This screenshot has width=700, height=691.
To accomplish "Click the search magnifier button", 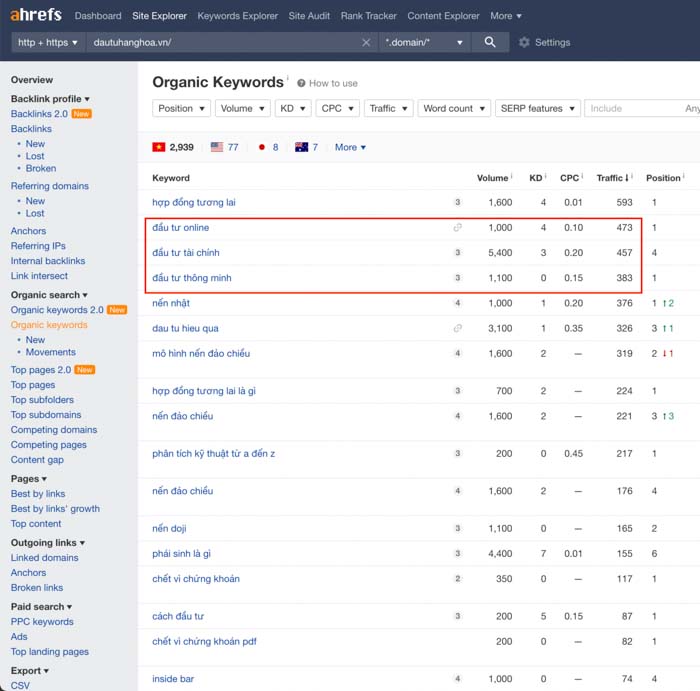I will (x=490, y=42).
